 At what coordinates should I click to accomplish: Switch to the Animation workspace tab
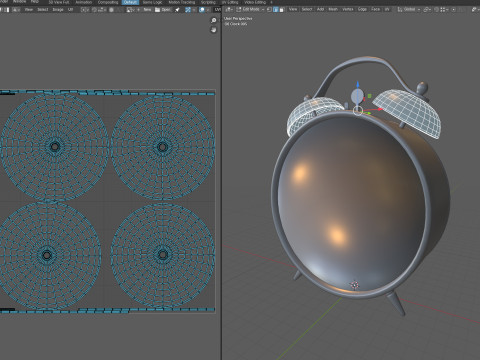(83, 2)
